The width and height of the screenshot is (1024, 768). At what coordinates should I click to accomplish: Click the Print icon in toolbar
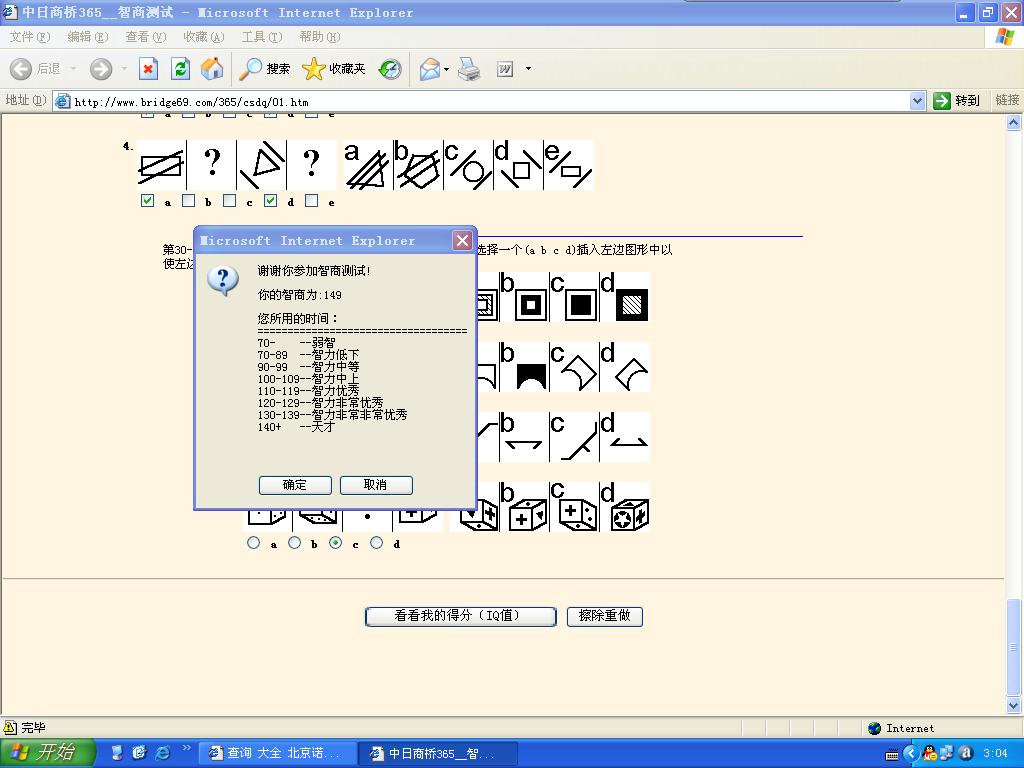point(469,69)
